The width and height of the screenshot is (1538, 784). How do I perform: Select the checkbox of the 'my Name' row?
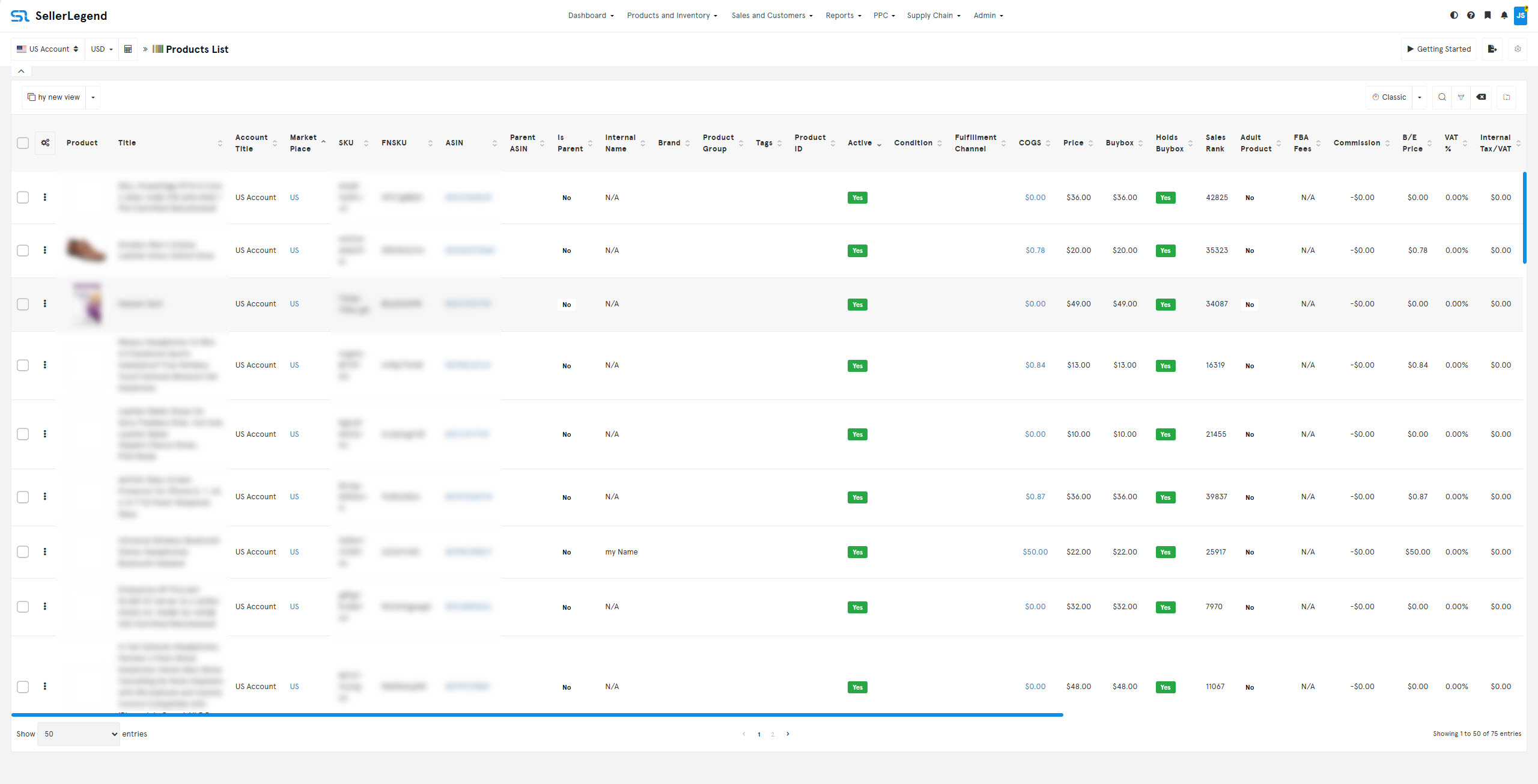(23, 552)
